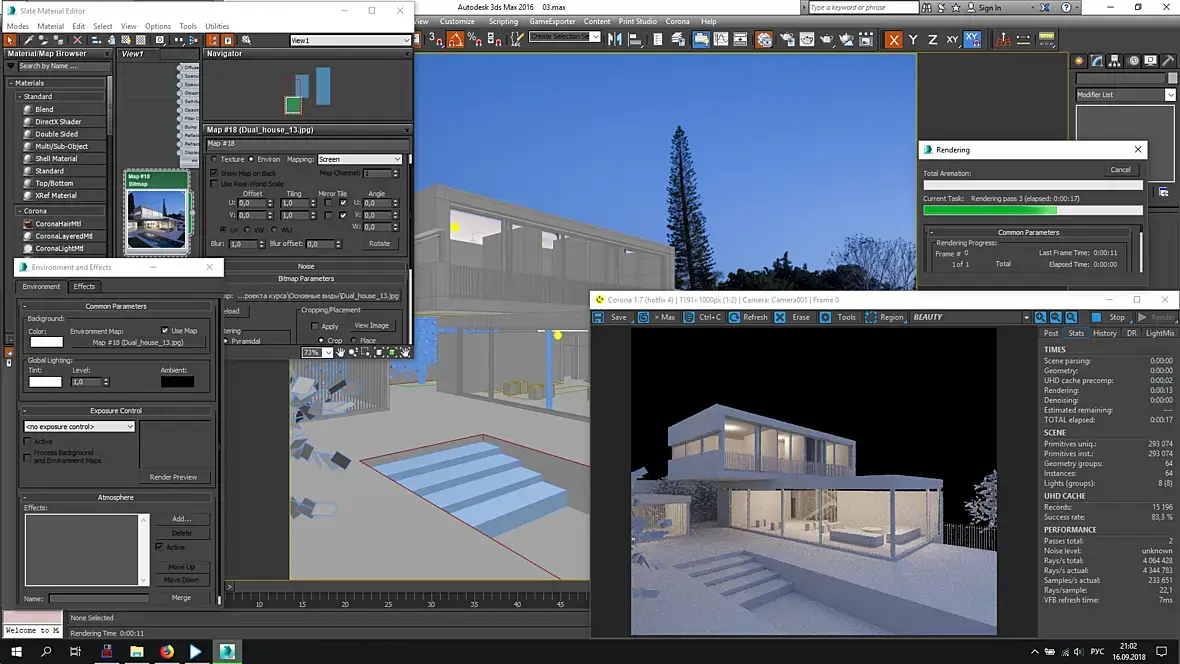Open the LightMix tab

(1160, 333)
